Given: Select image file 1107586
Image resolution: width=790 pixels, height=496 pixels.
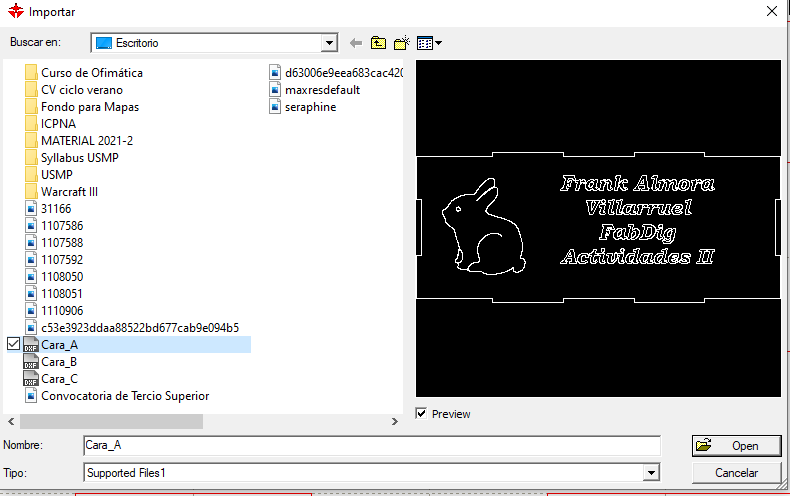Looking at the screenshot, I should (x=54, y=226).
